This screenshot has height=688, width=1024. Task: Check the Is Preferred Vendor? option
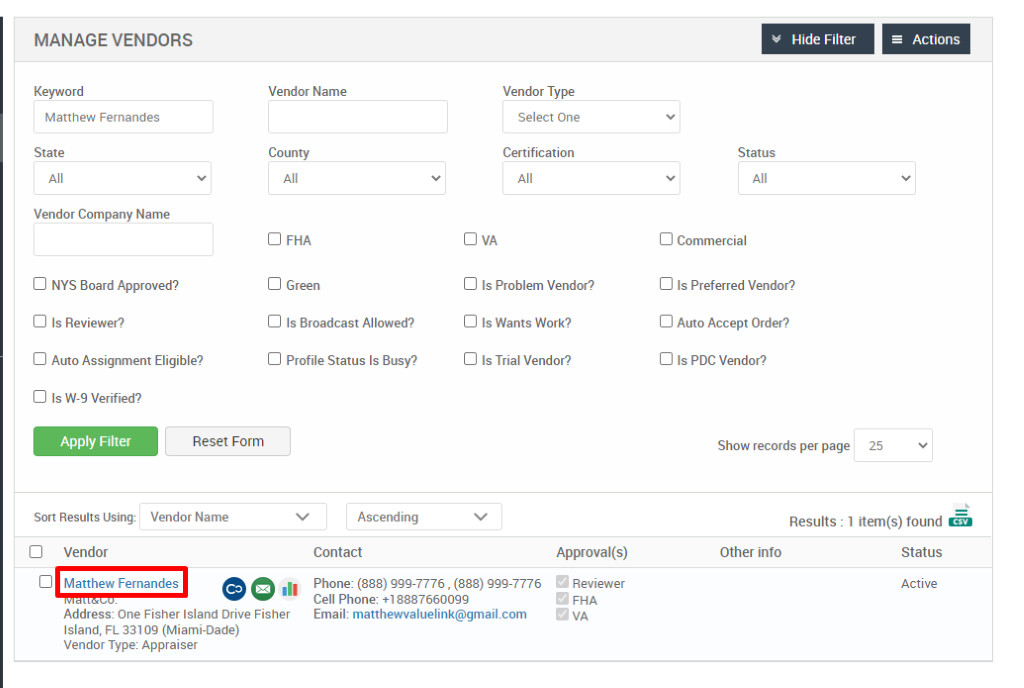click(666, 284)
